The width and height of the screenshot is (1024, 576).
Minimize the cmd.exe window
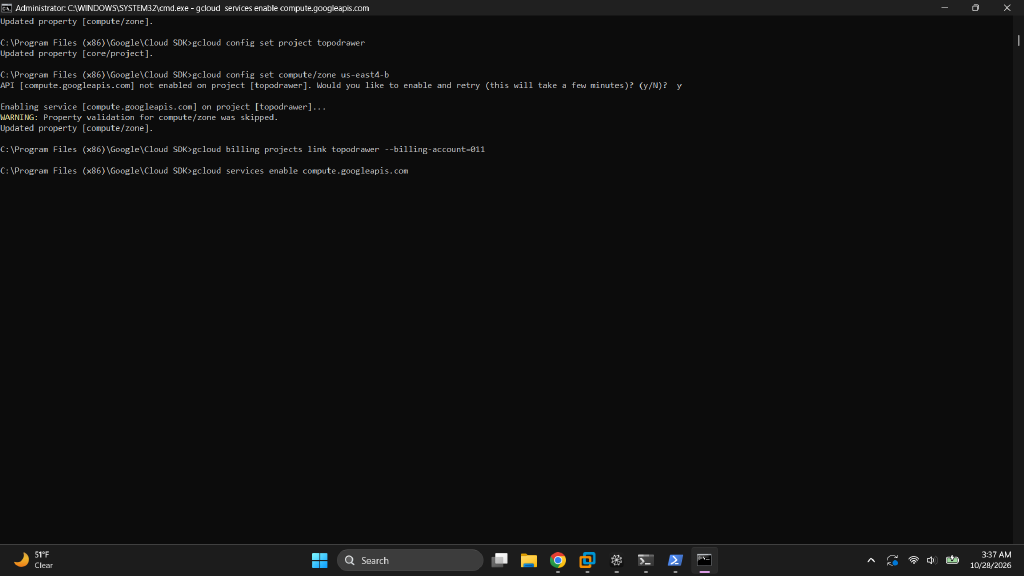coord(944,8)
